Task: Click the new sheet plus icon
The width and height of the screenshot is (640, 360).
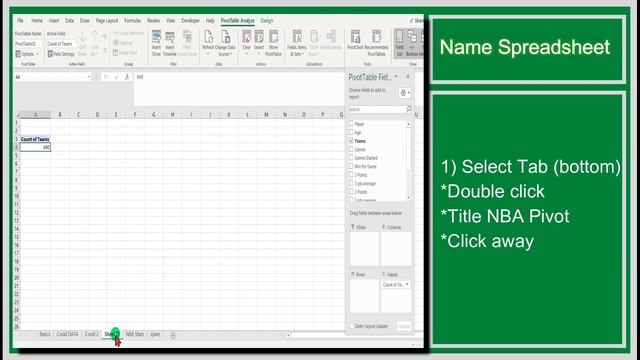Action: click(x=173, y=335)
